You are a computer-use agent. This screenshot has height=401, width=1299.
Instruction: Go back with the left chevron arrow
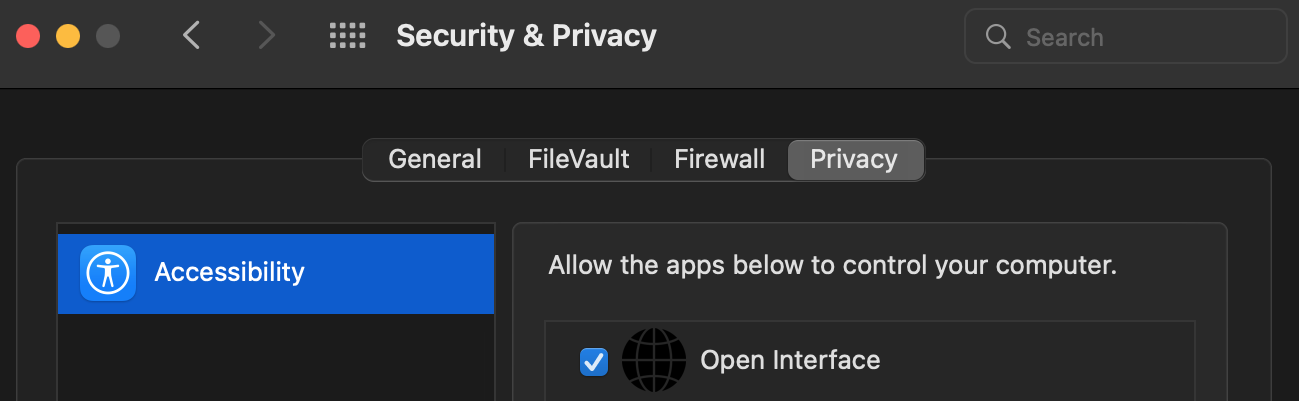pos(192,36)
